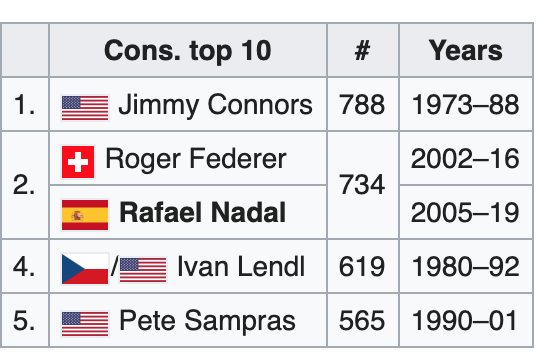Open the Roger Federer link

[196, 159]
